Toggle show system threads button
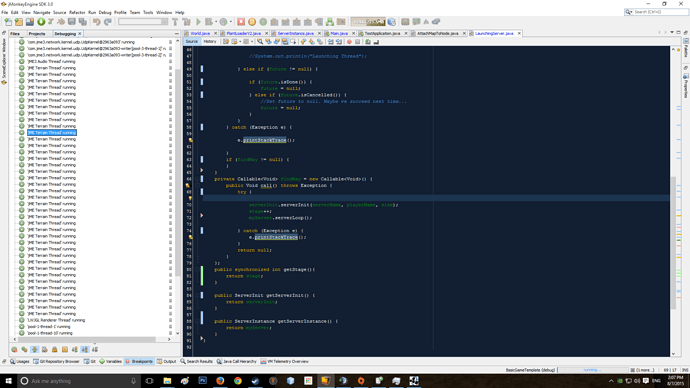Screen dimensions: 690x388 44,349
